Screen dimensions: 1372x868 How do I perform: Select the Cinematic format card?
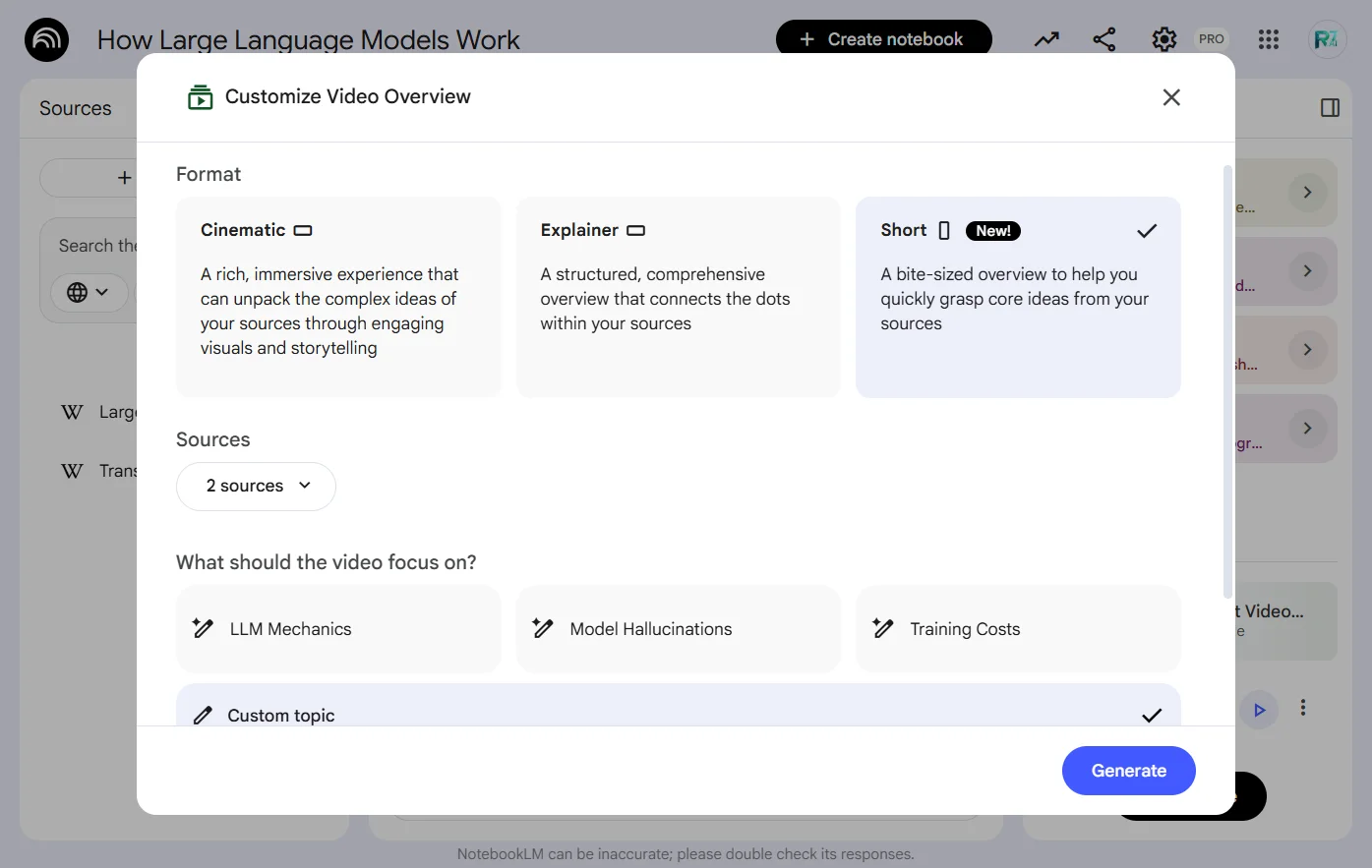tap(338, 297)
